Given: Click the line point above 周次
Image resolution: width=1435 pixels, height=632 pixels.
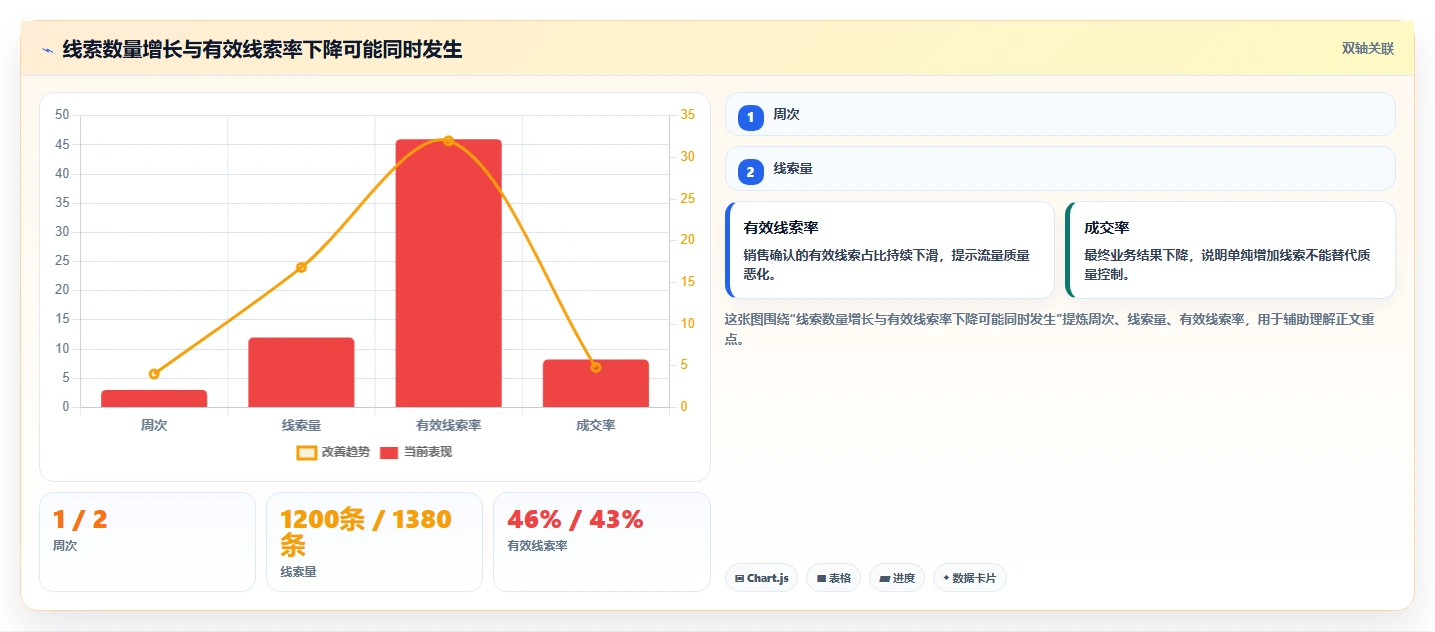Looking at the screenshot, I should pyautogui.click(x=154, y=374).
